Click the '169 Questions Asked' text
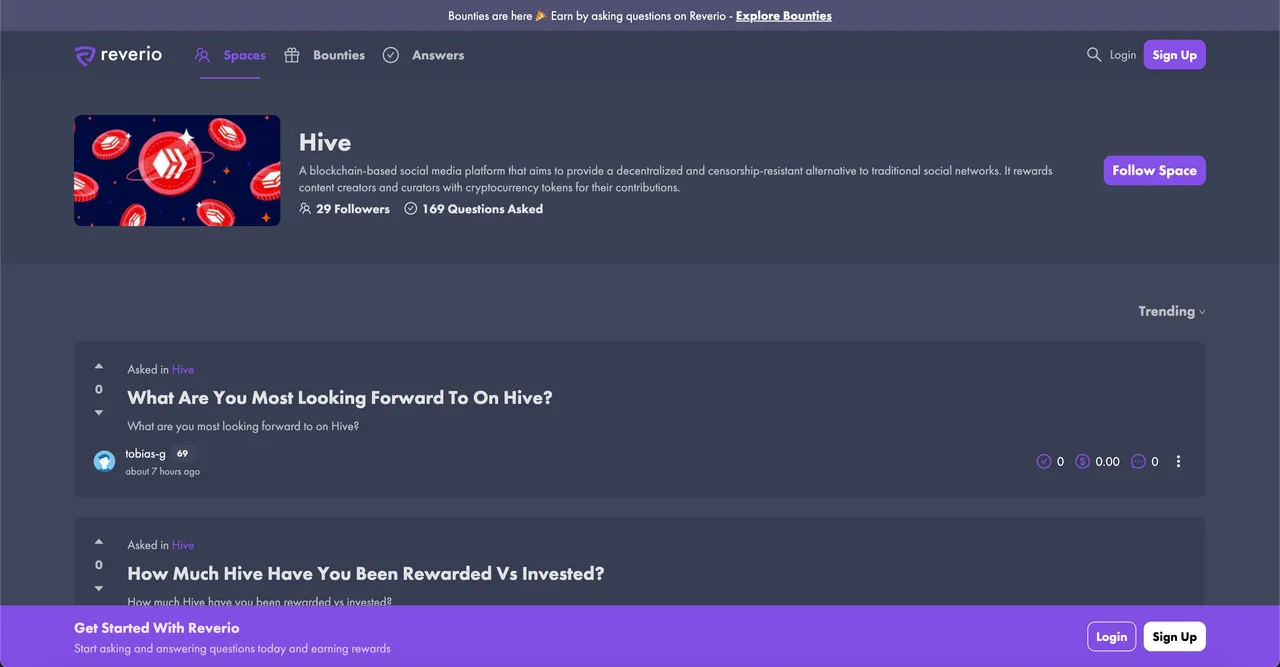This screenshot has width=1280, height=667. (482, 209)
